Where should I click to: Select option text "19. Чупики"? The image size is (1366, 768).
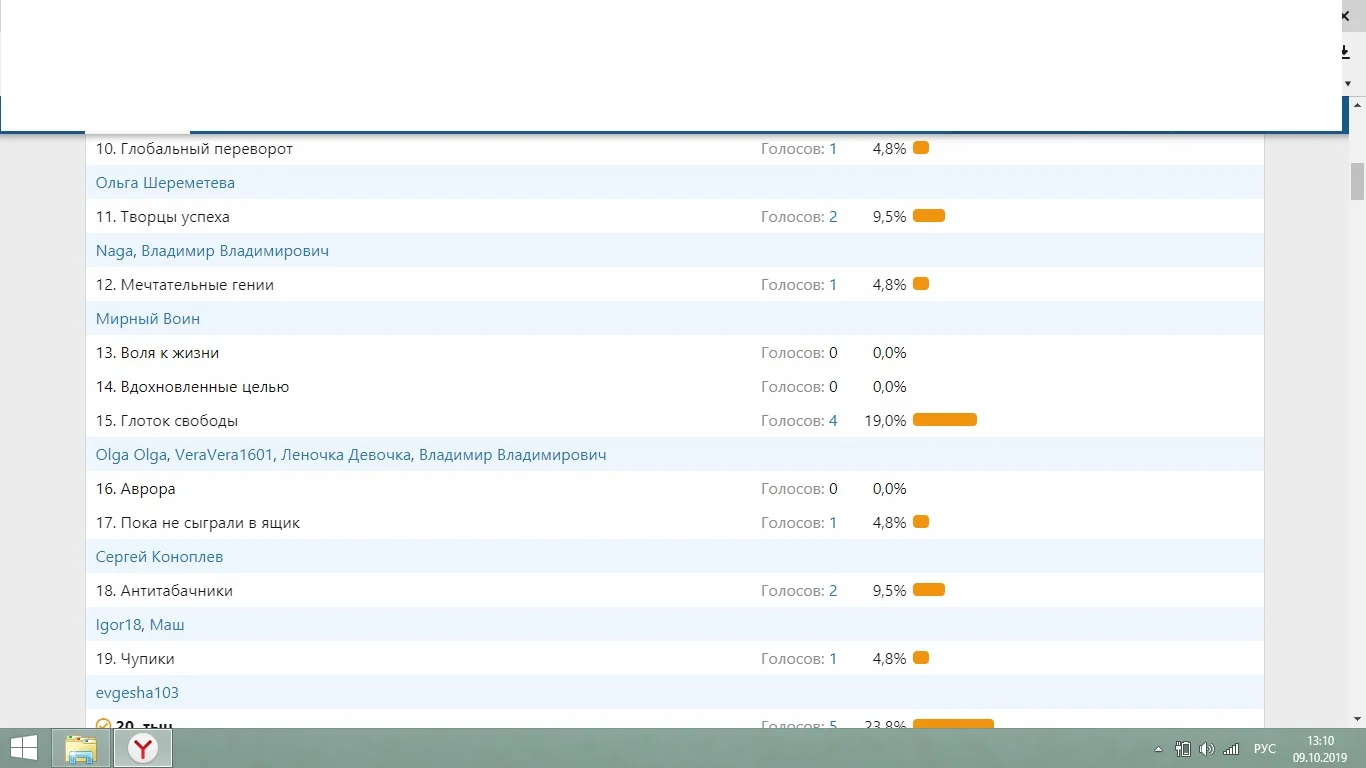click(x=135, y=659)
